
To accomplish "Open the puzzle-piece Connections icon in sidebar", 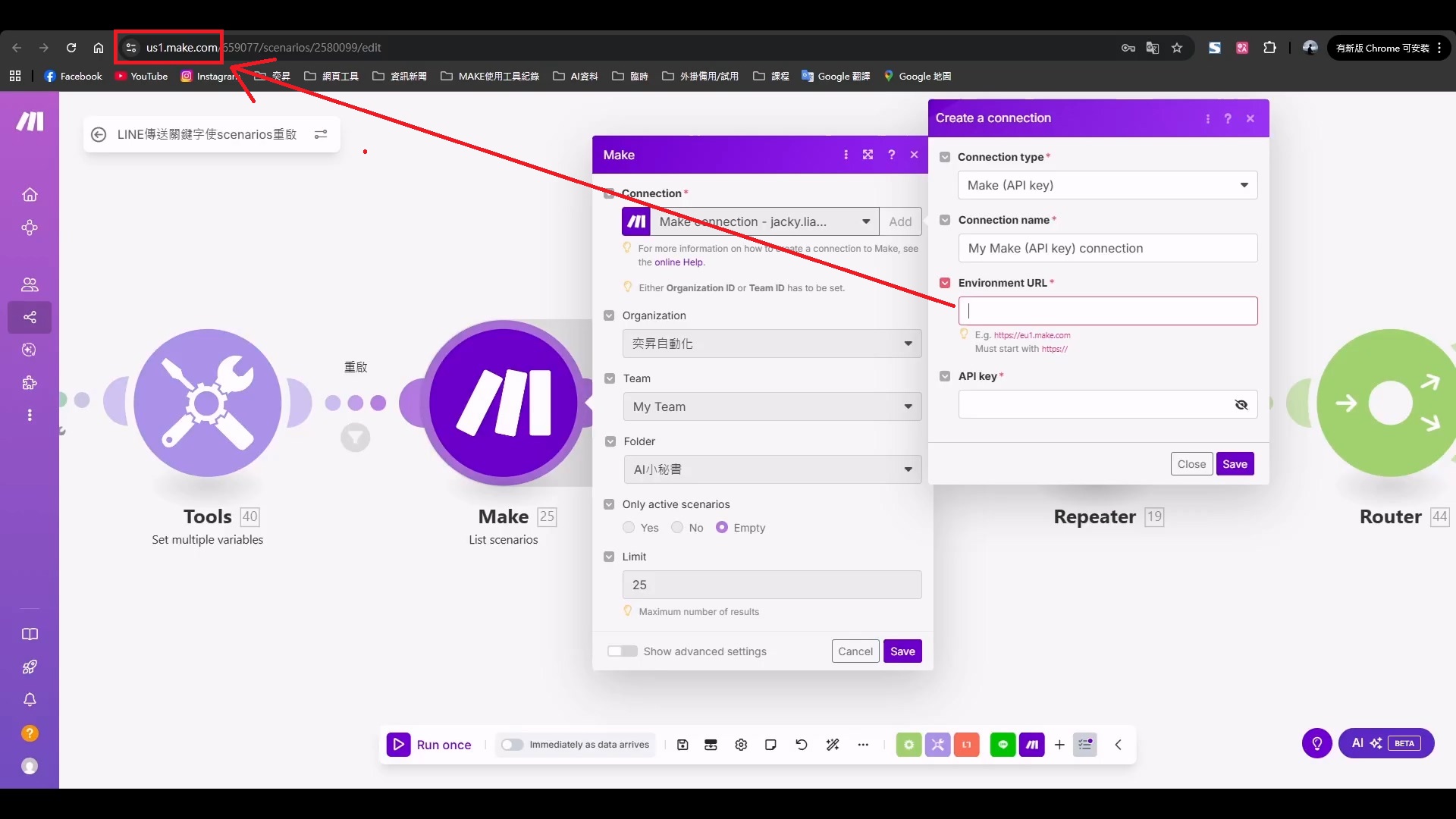I will [30, 382].
